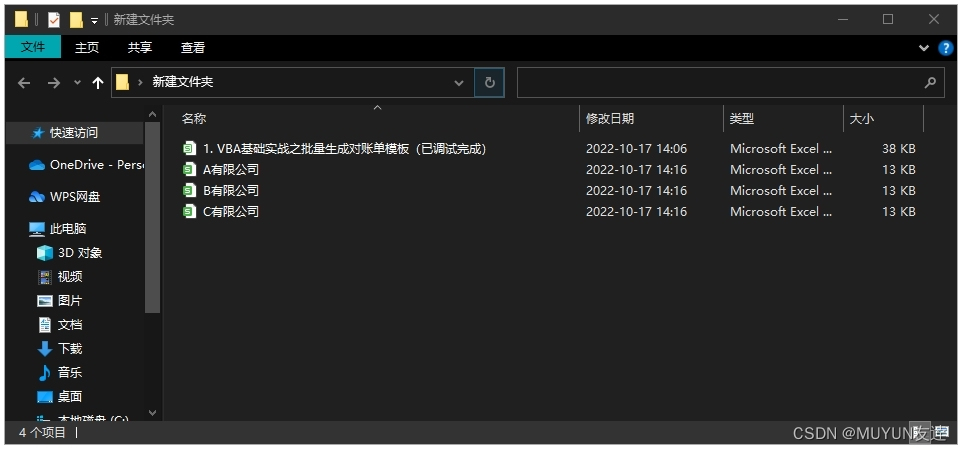Click the navigation pane scrollbar thumb

click(153, 218)
